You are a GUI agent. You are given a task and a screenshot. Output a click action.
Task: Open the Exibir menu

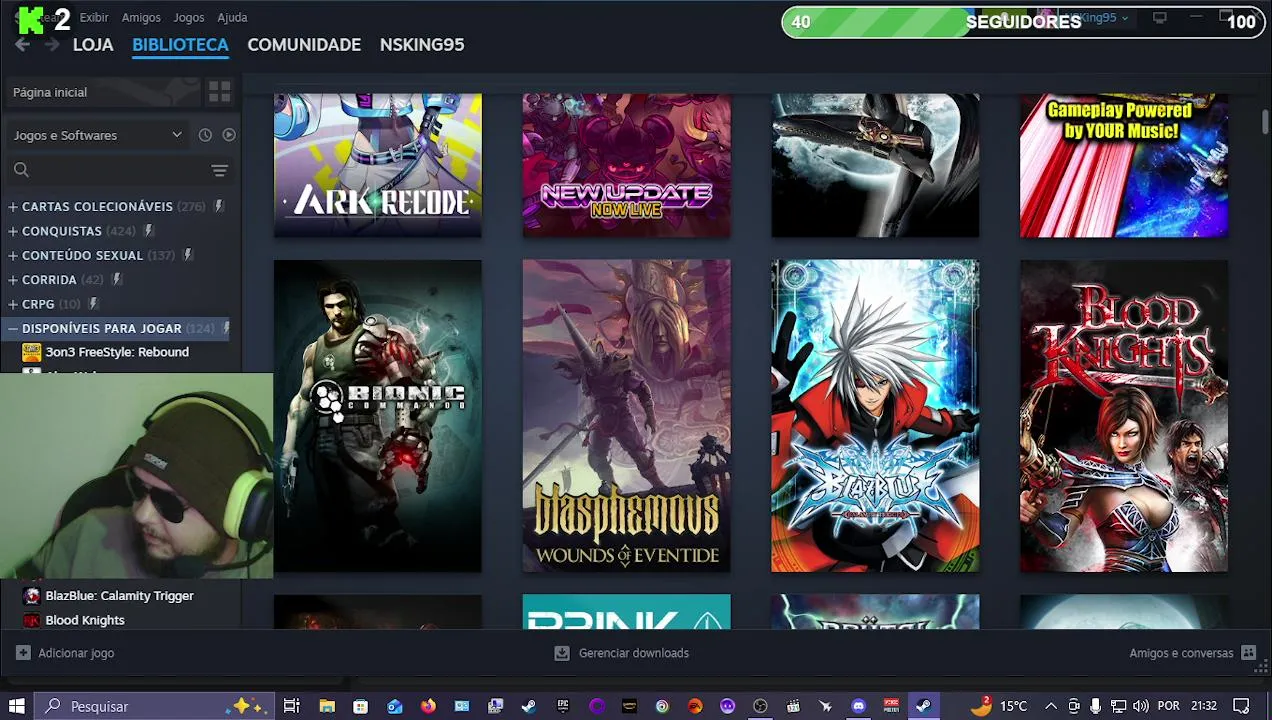click(94, 18)
